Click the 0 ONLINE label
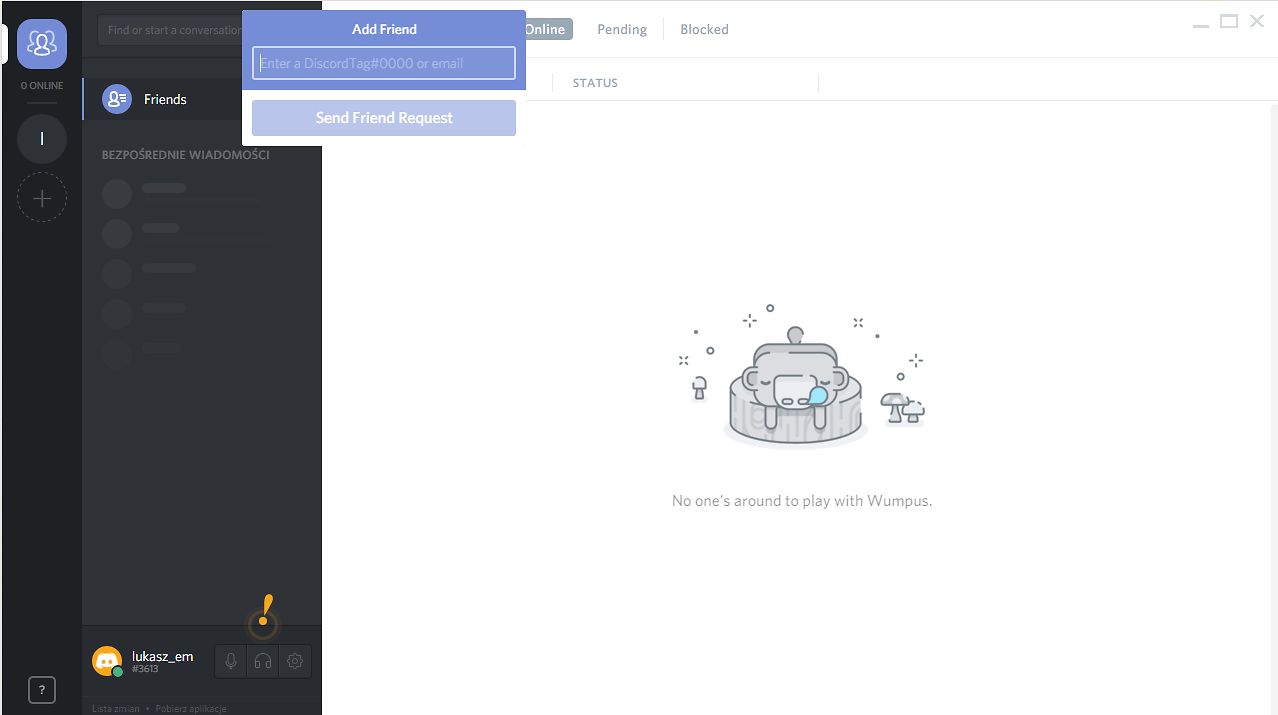The height and width of the screenshot is (715, 1278). pos(42,86)
